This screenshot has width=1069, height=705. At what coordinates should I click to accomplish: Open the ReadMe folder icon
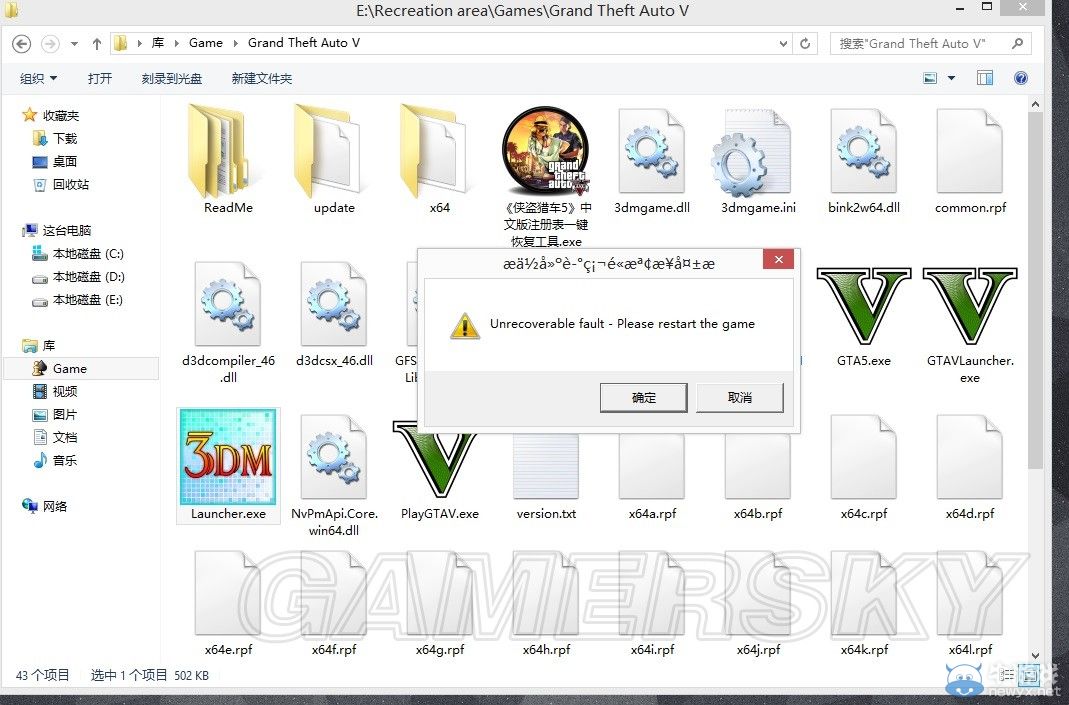228,153
